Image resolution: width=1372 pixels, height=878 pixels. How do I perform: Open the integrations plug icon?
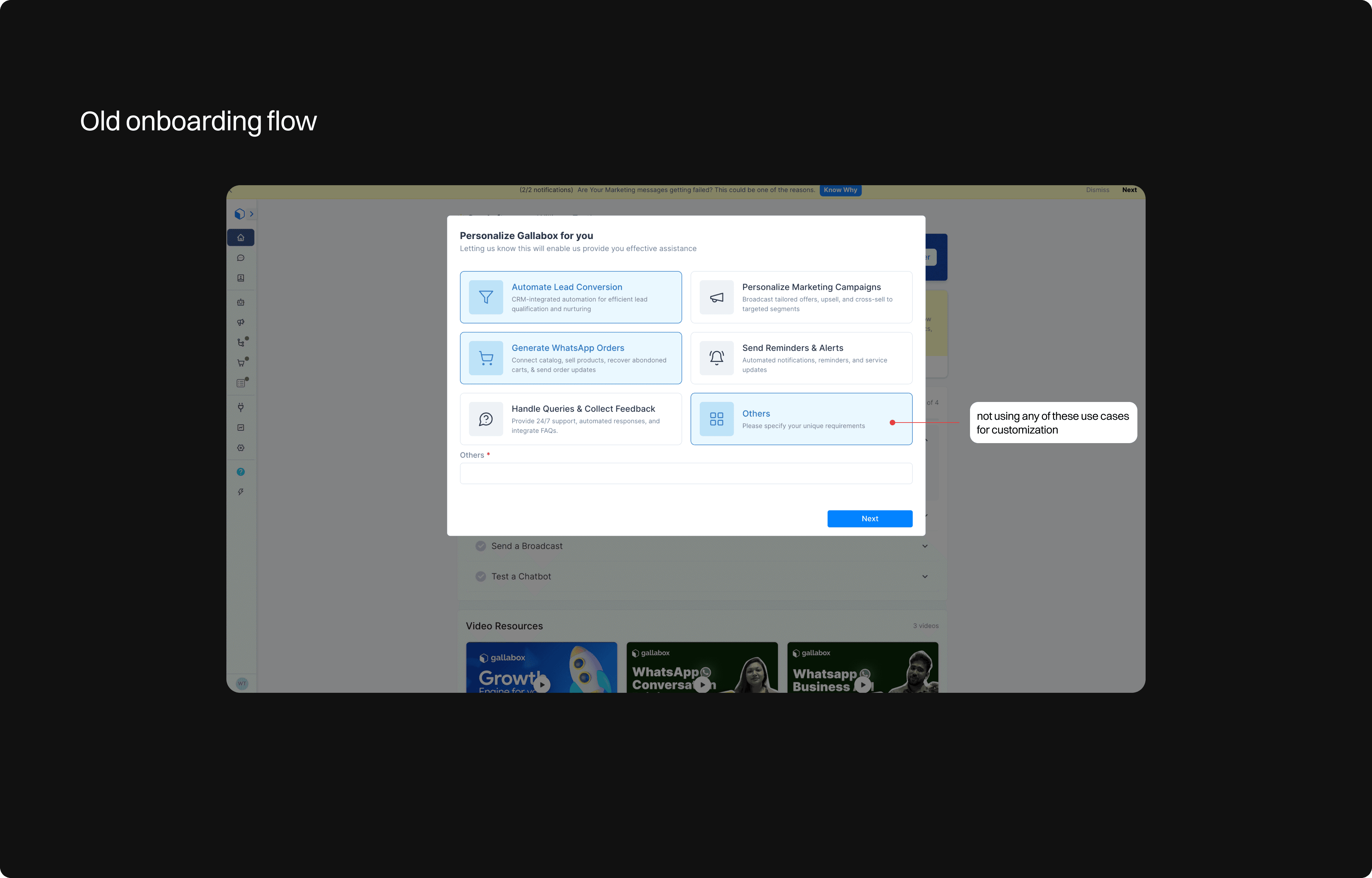[x=240, y=407]
